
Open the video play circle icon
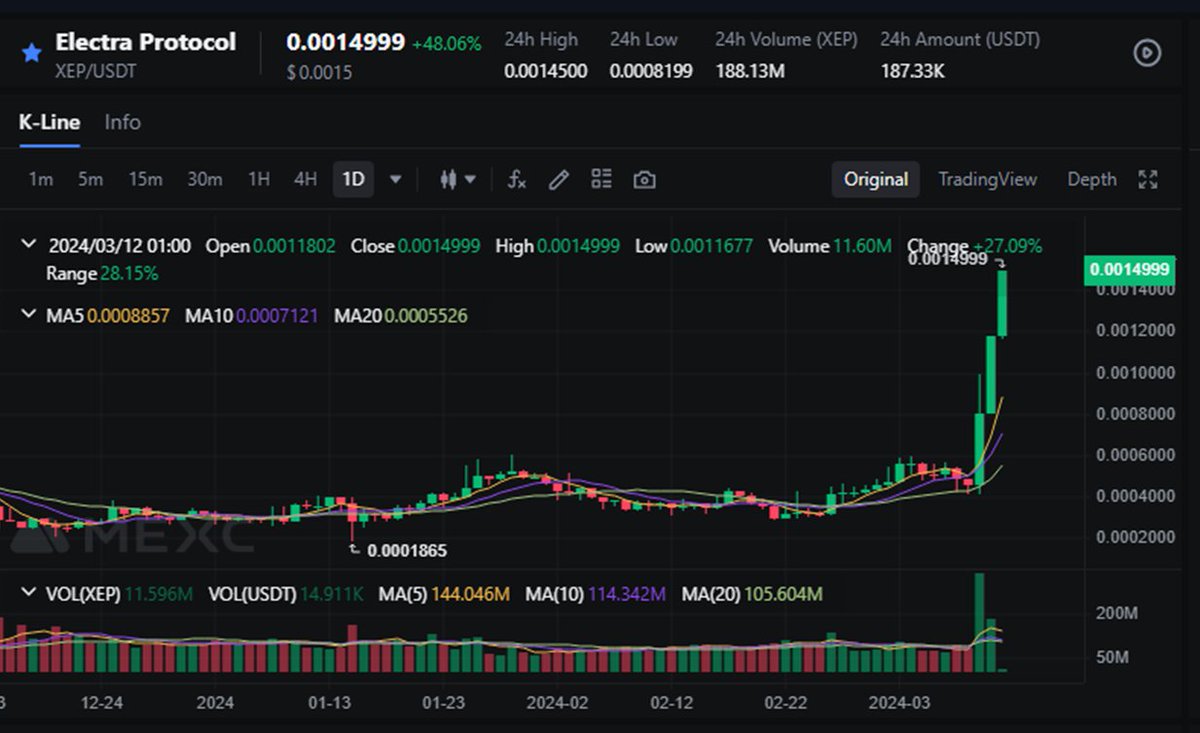pos(1147,53)
